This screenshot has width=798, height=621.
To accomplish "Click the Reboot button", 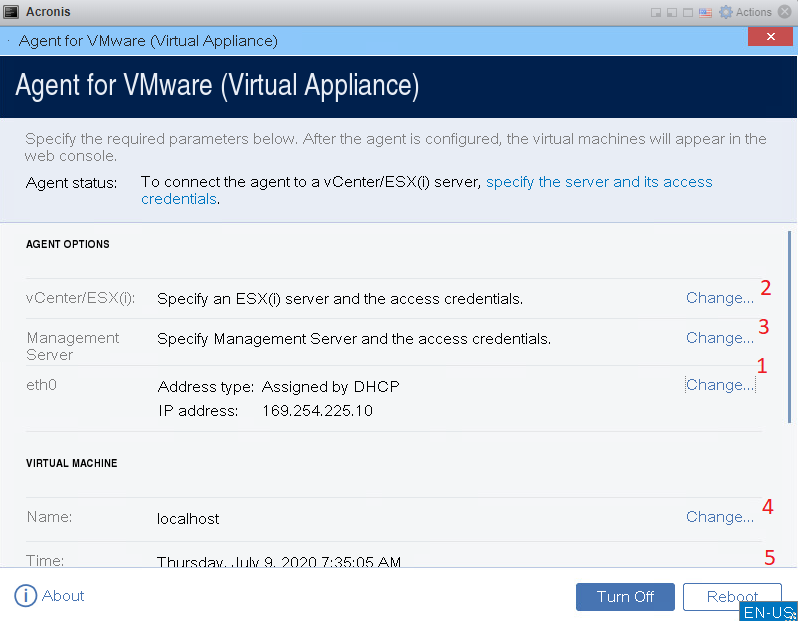I will click(732, 597).
